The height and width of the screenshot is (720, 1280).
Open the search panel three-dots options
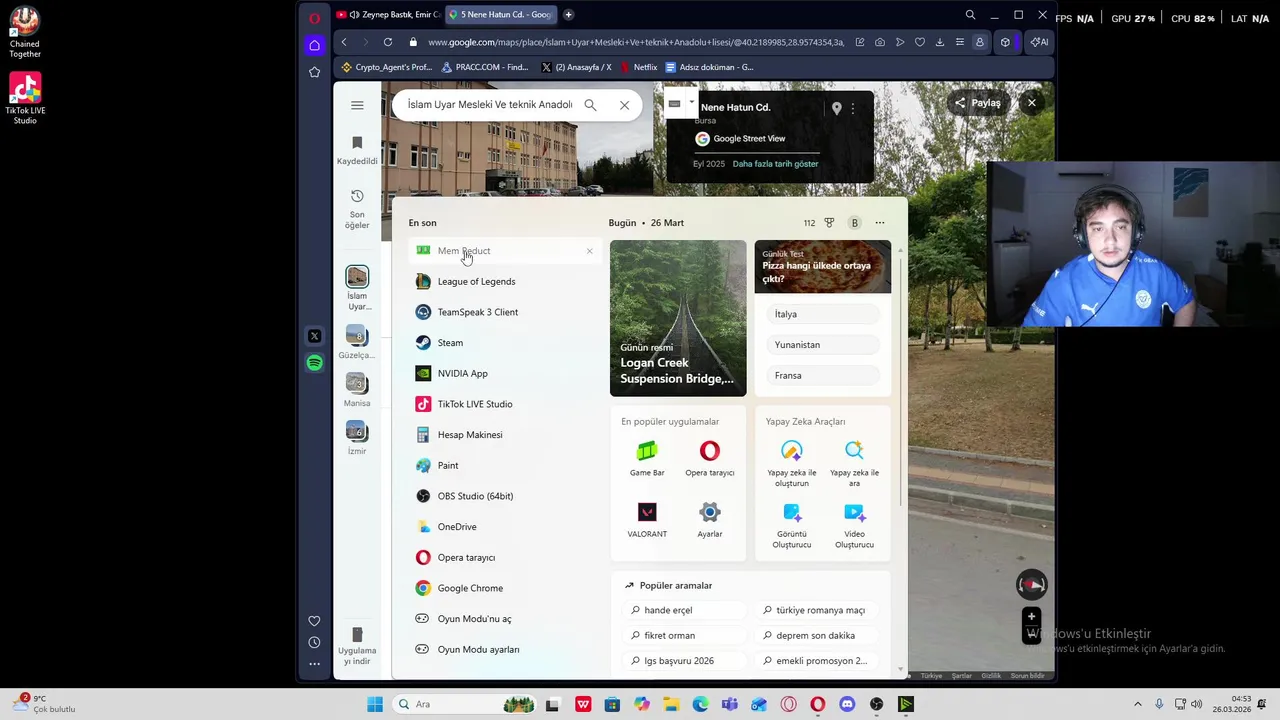[x=880, y=223]
